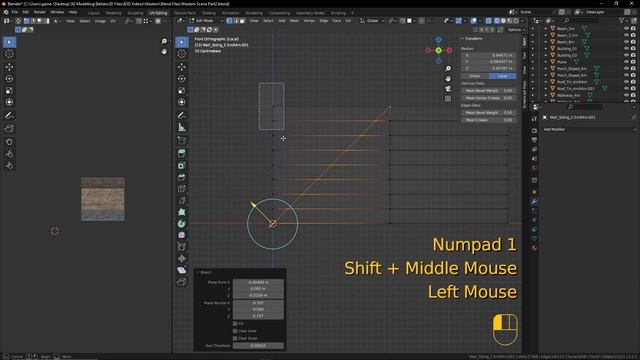Pick the Annotate tool in 3D viewport
The height and width of the screenshot is (360, 640).
click(x=182, y=115)
